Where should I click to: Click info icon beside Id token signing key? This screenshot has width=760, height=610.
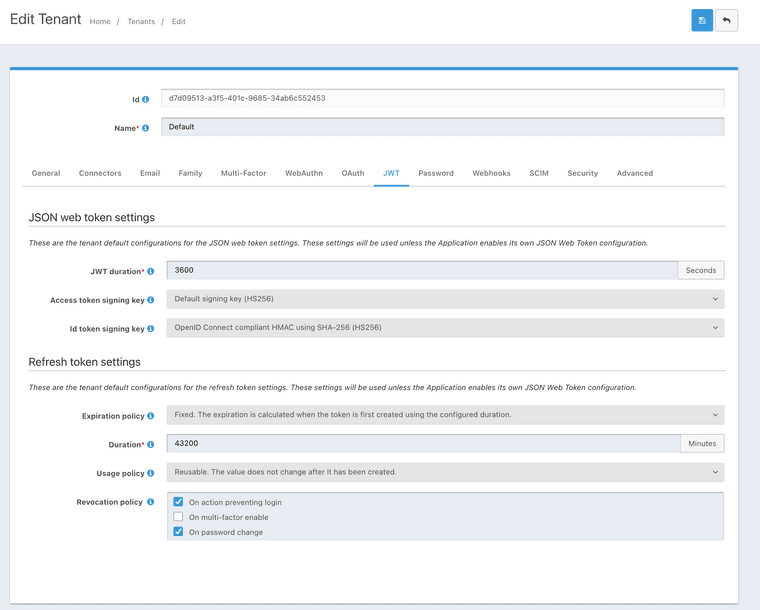click(151, 328)
